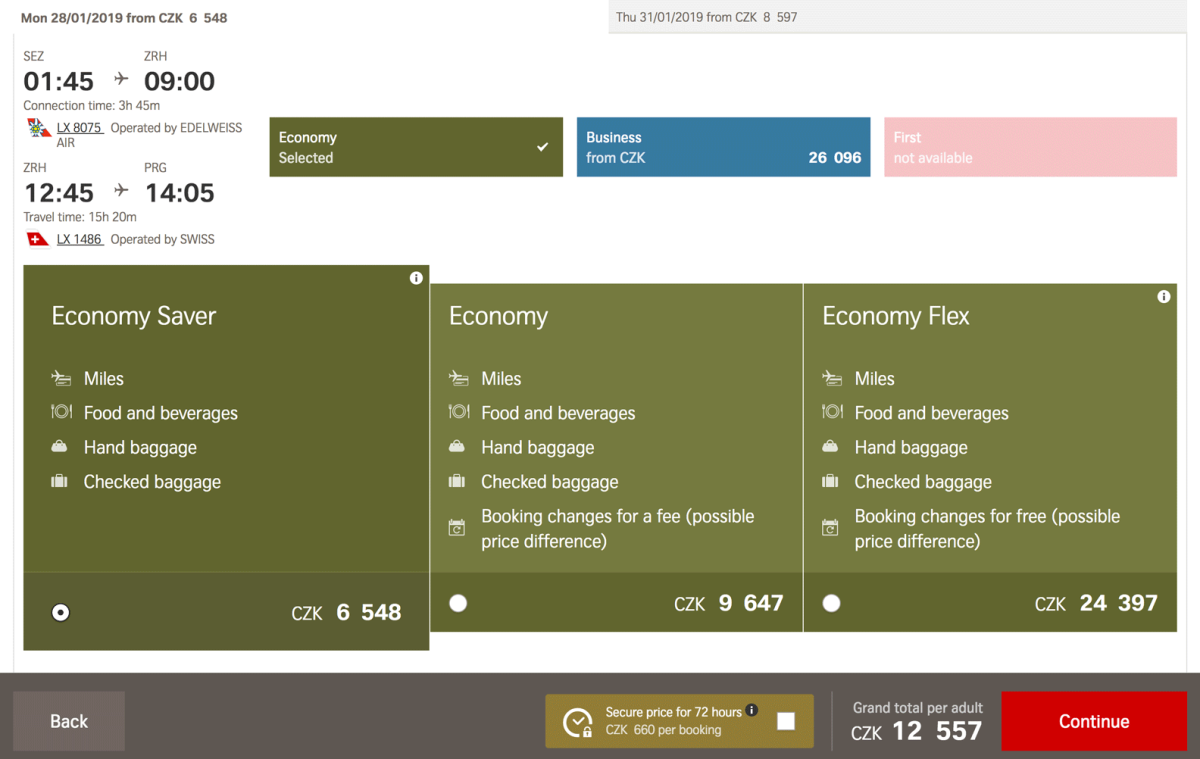
Task: Click the Back button
Action: [69, 721]
